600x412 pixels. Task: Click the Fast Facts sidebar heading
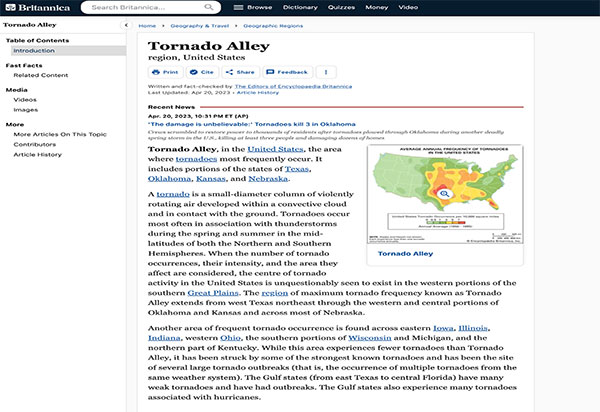coord(24,65)
